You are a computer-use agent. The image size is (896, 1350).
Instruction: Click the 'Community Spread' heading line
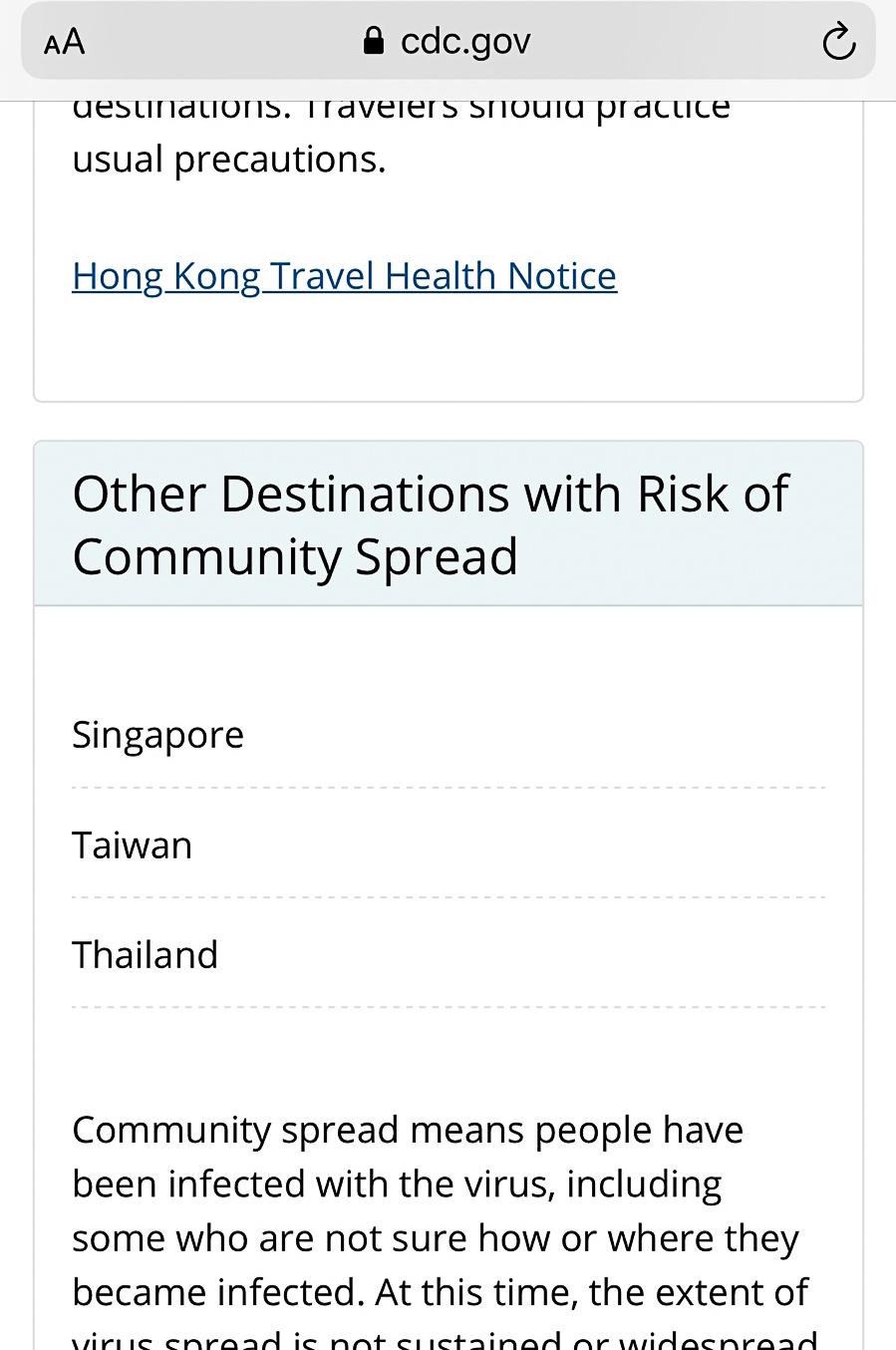tap(295, 556)
